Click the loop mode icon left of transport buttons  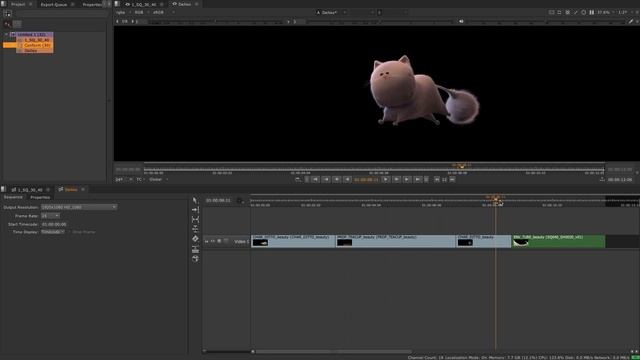click(x=298, y=179)
